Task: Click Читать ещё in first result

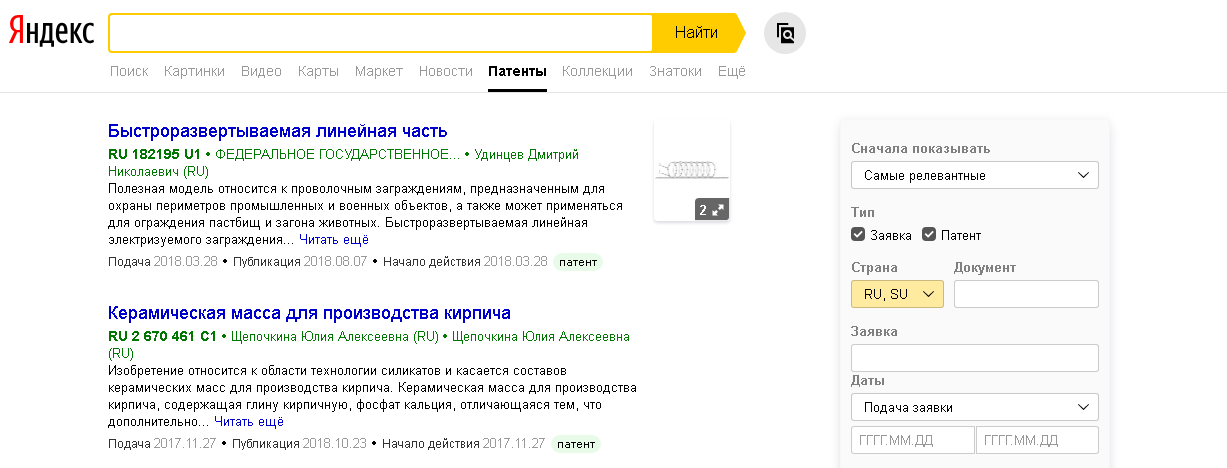Action: click(x=334, y=240)
